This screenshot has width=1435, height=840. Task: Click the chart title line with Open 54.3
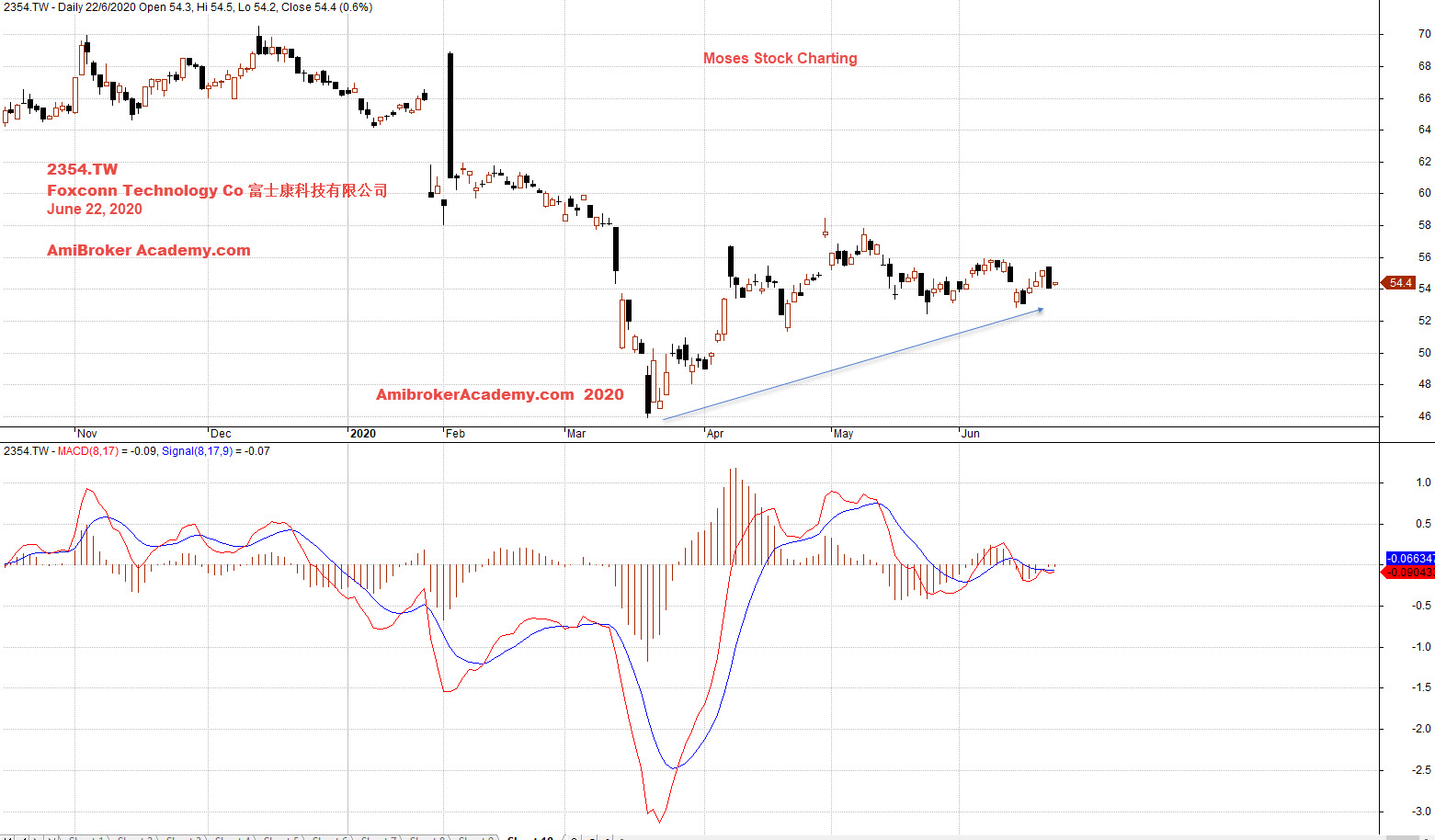click(x=188, y=7)
